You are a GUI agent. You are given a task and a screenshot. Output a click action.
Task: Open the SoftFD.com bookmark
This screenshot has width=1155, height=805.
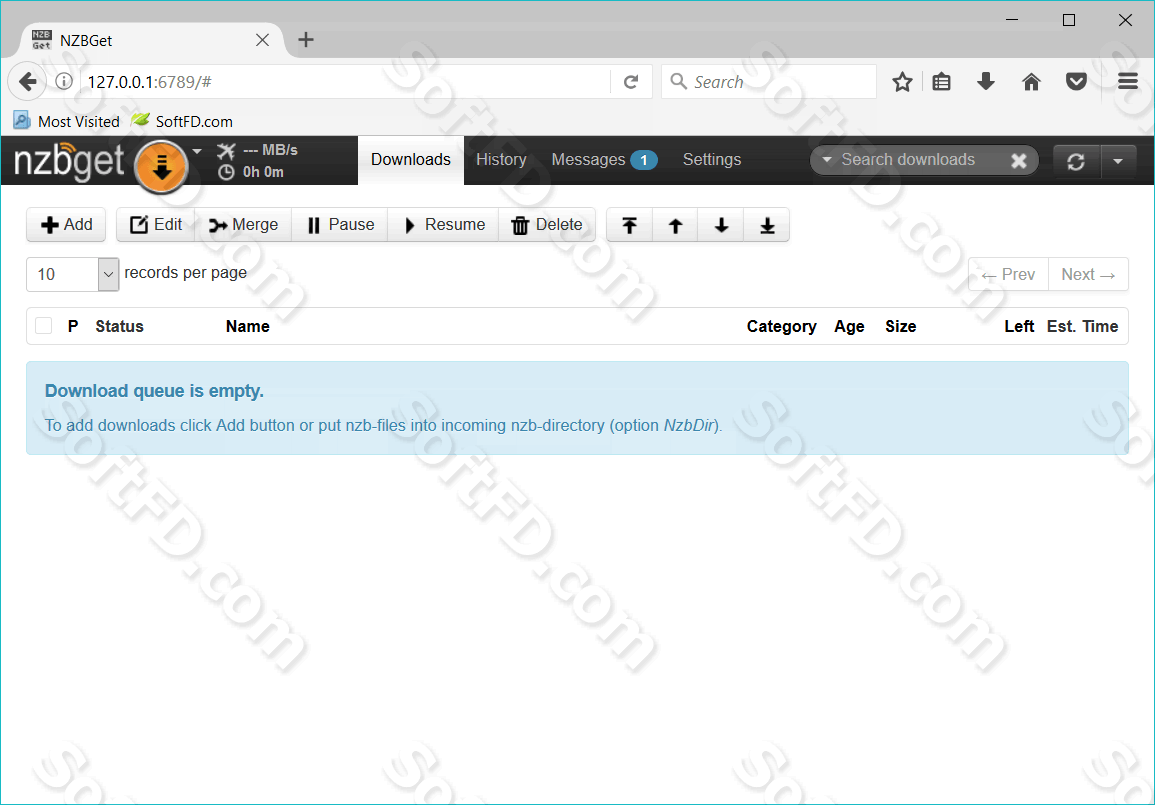[182, 122]
